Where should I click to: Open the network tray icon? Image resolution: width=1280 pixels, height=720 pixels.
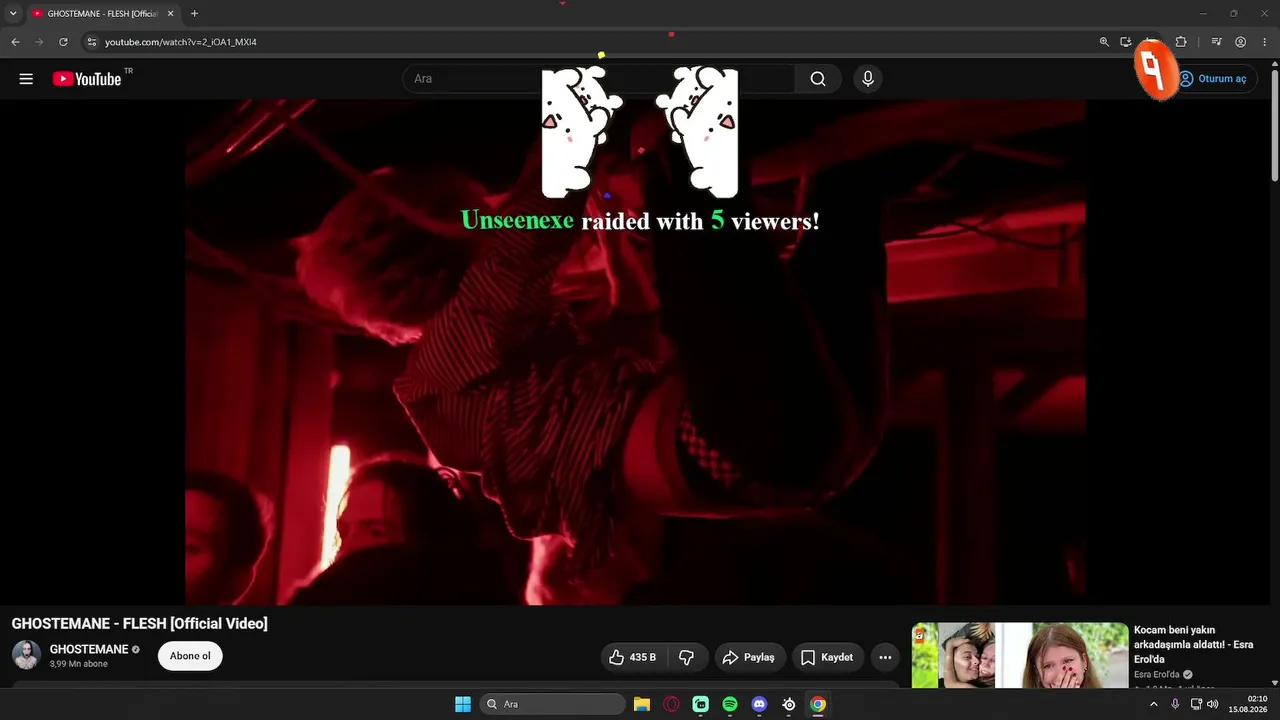1196,704
